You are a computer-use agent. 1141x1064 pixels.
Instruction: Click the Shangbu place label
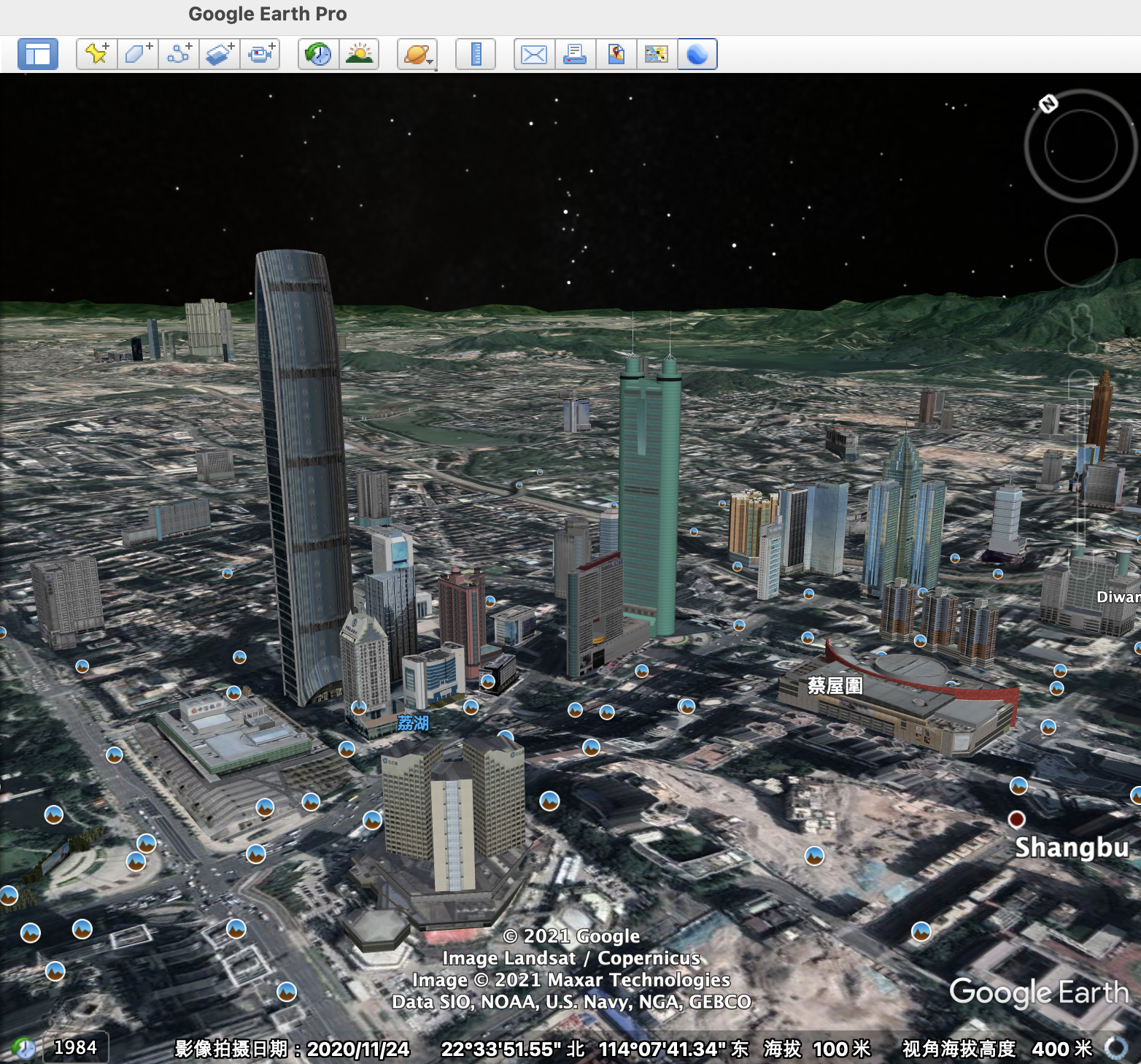[1072, 847]
